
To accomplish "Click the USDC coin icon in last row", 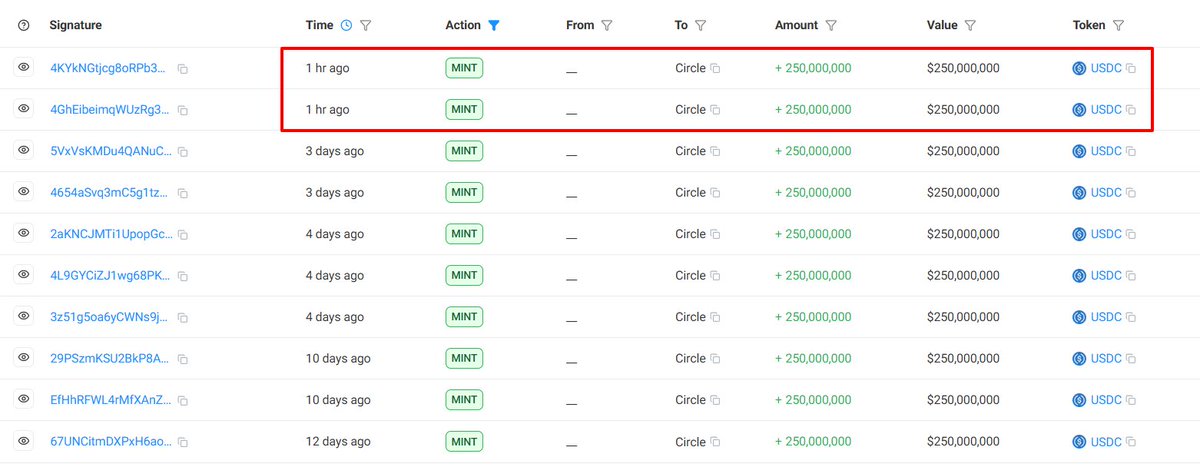I will [x=1079, y=441].
